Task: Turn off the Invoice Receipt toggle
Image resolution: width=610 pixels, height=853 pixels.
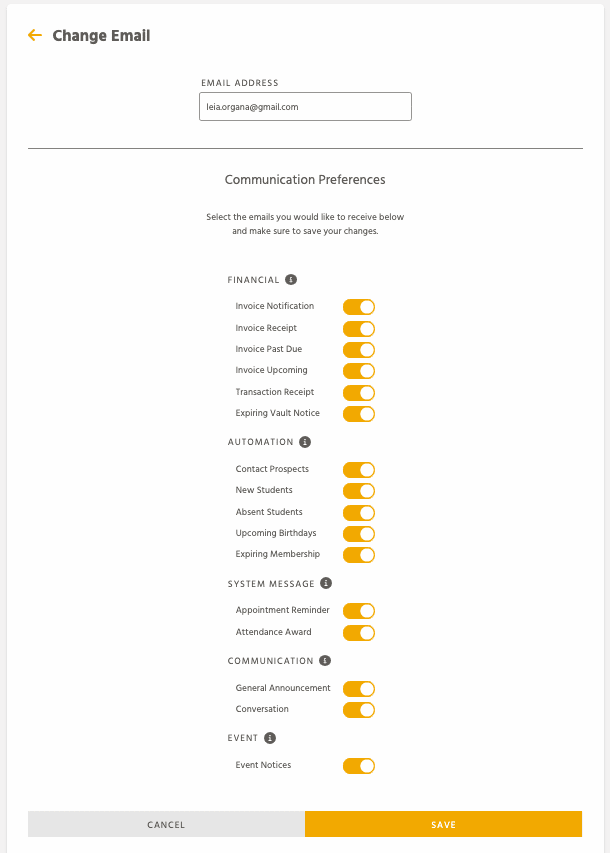Action: (359, 329)
